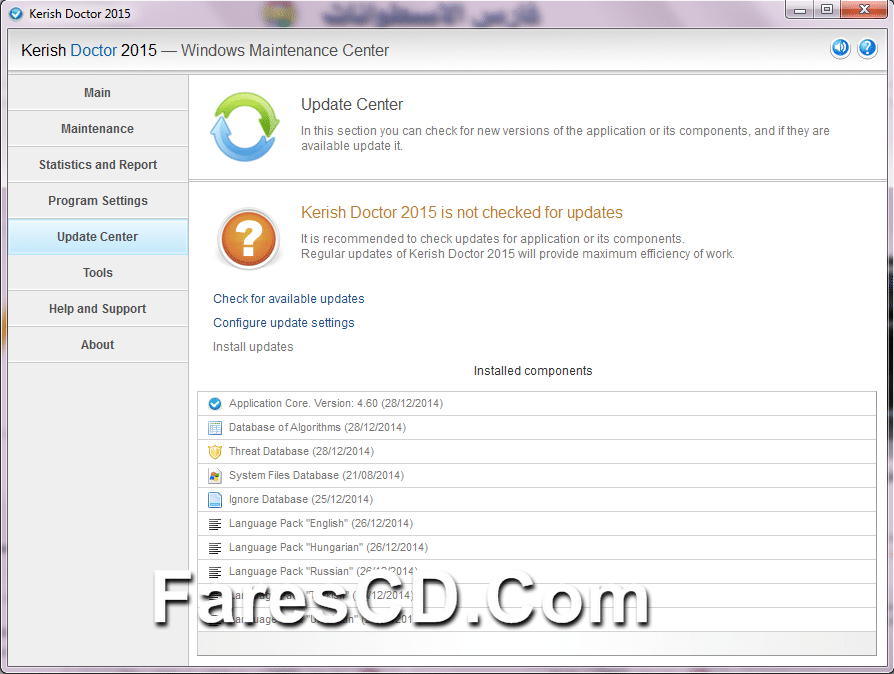Click the Installed components heading

click(533, 371)
